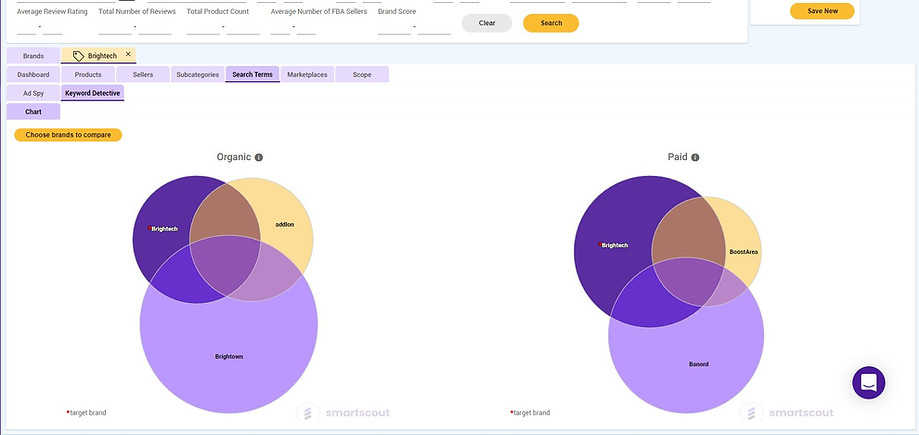Open the Scope tab
This screenshot has height=435, width=919.
click(362, 74)
